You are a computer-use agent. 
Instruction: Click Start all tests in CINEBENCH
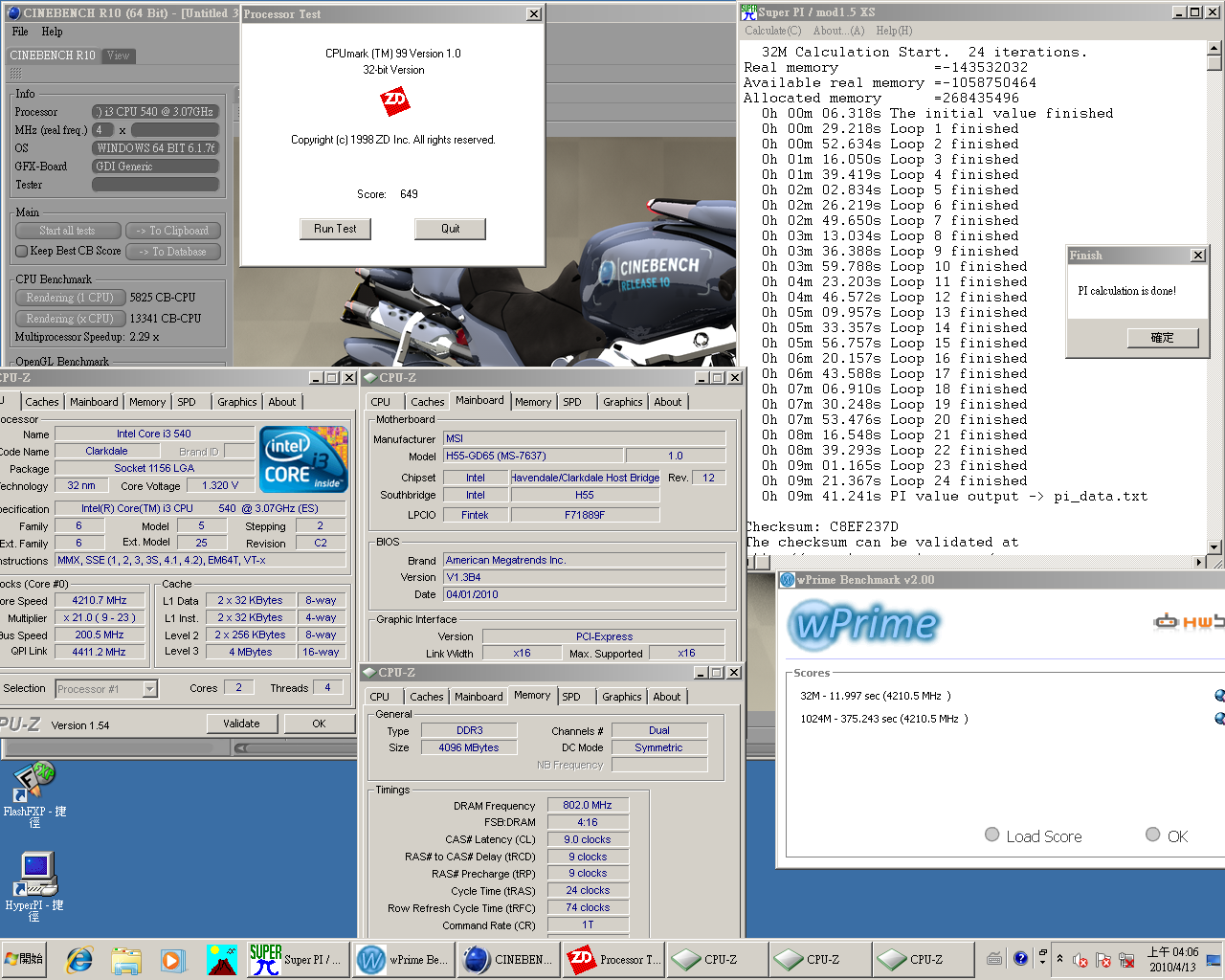click(67, 231)
